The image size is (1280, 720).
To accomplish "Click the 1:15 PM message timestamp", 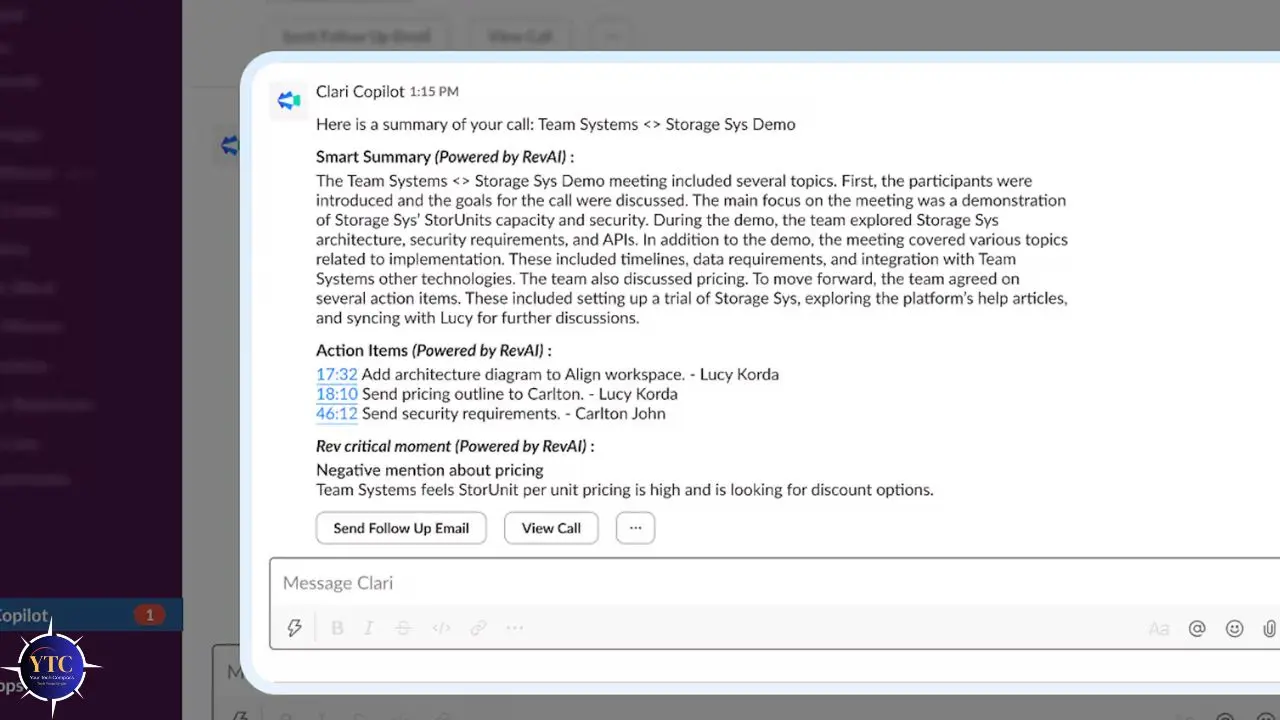I will pos(434,91).
